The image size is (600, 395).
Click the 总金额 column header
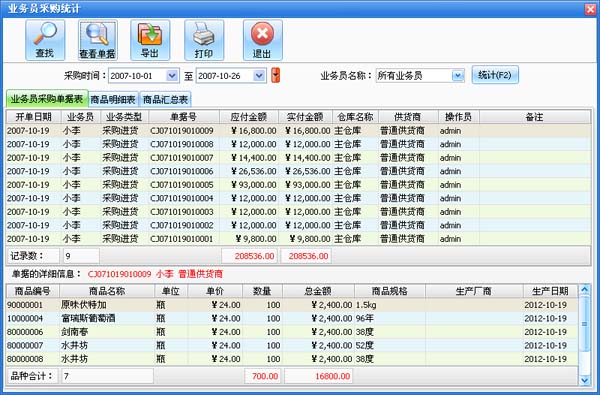pyautogui.click(x=318, y=291)
